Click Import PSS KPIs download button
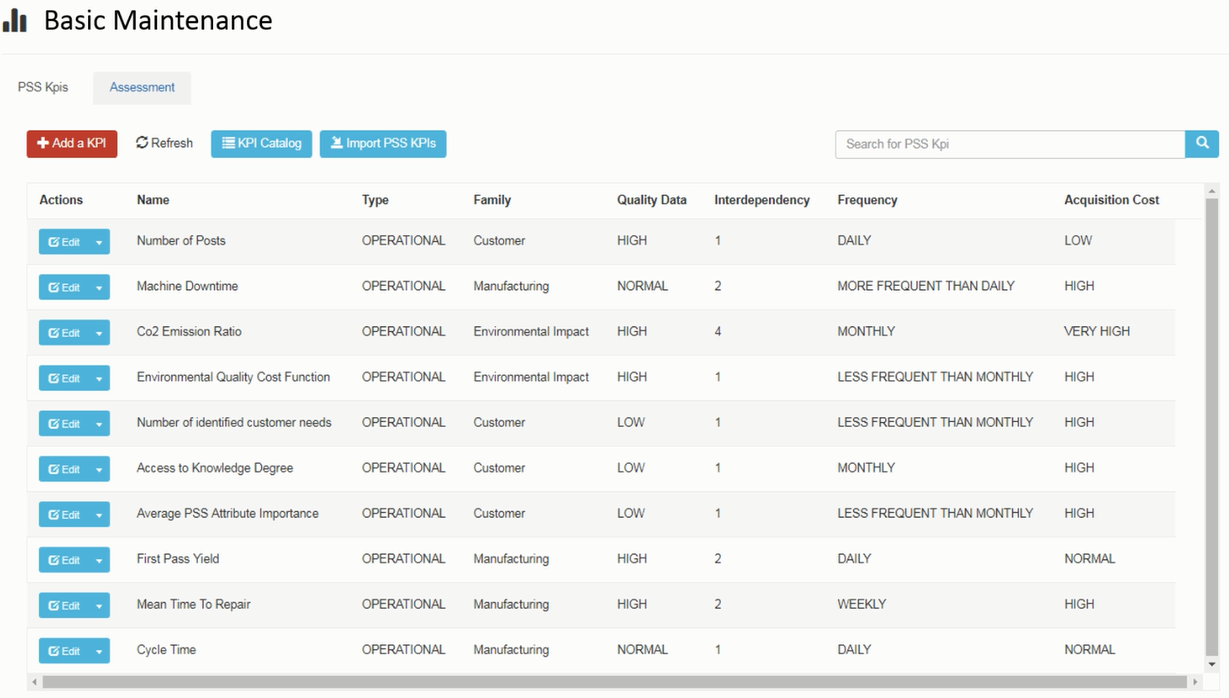Viewport: 1229px width, 698px height. click(383, 143)
